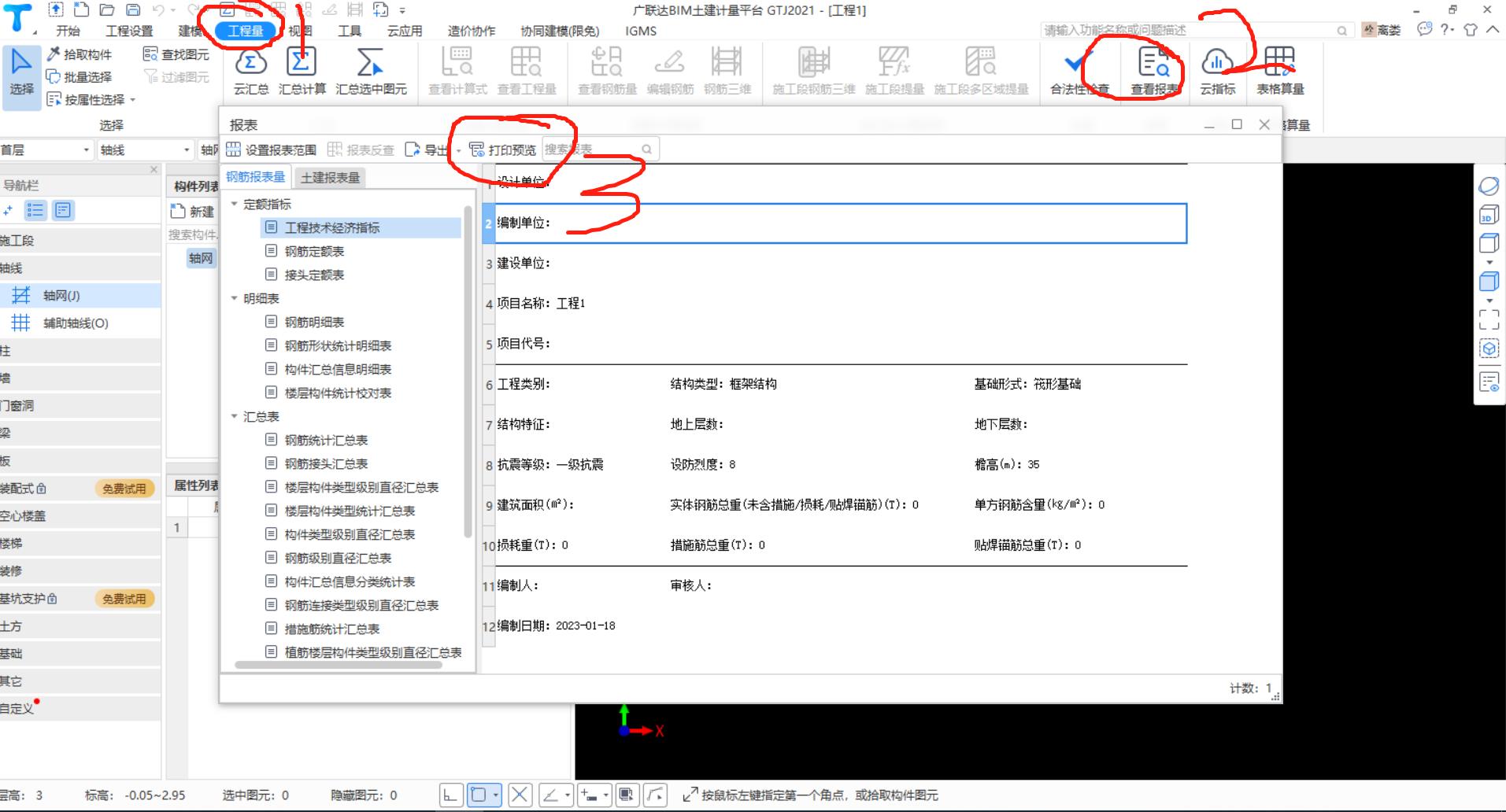Select 辅助轴线(O) in navigation panel
The width and height of the screenshot is (1506, 812).
pyautogui.click(x=80, y=323)
